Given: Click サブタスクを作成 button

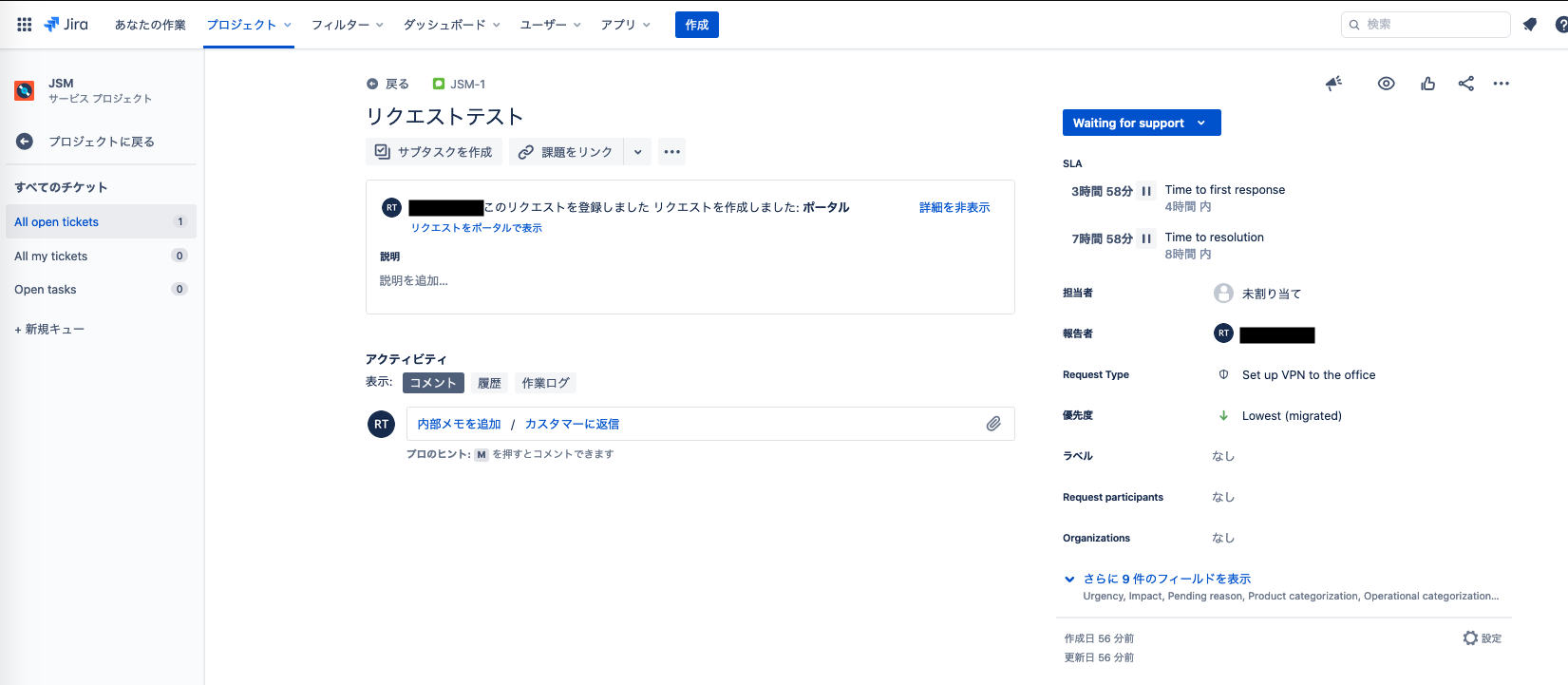Looking at the screenshot, I should tap(434, 152).
